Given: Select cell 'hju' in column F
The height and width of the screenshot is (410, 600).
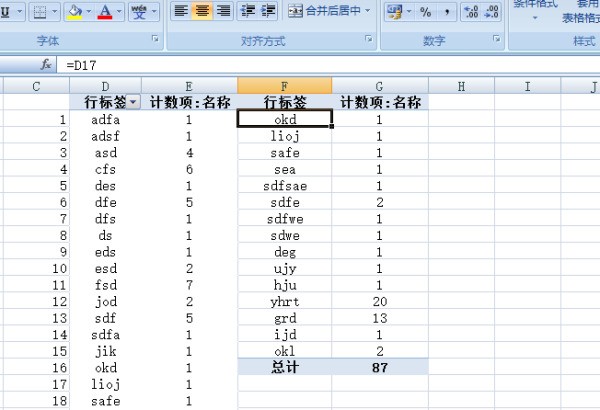Looking at the screenshot, I should coord(285,285).
